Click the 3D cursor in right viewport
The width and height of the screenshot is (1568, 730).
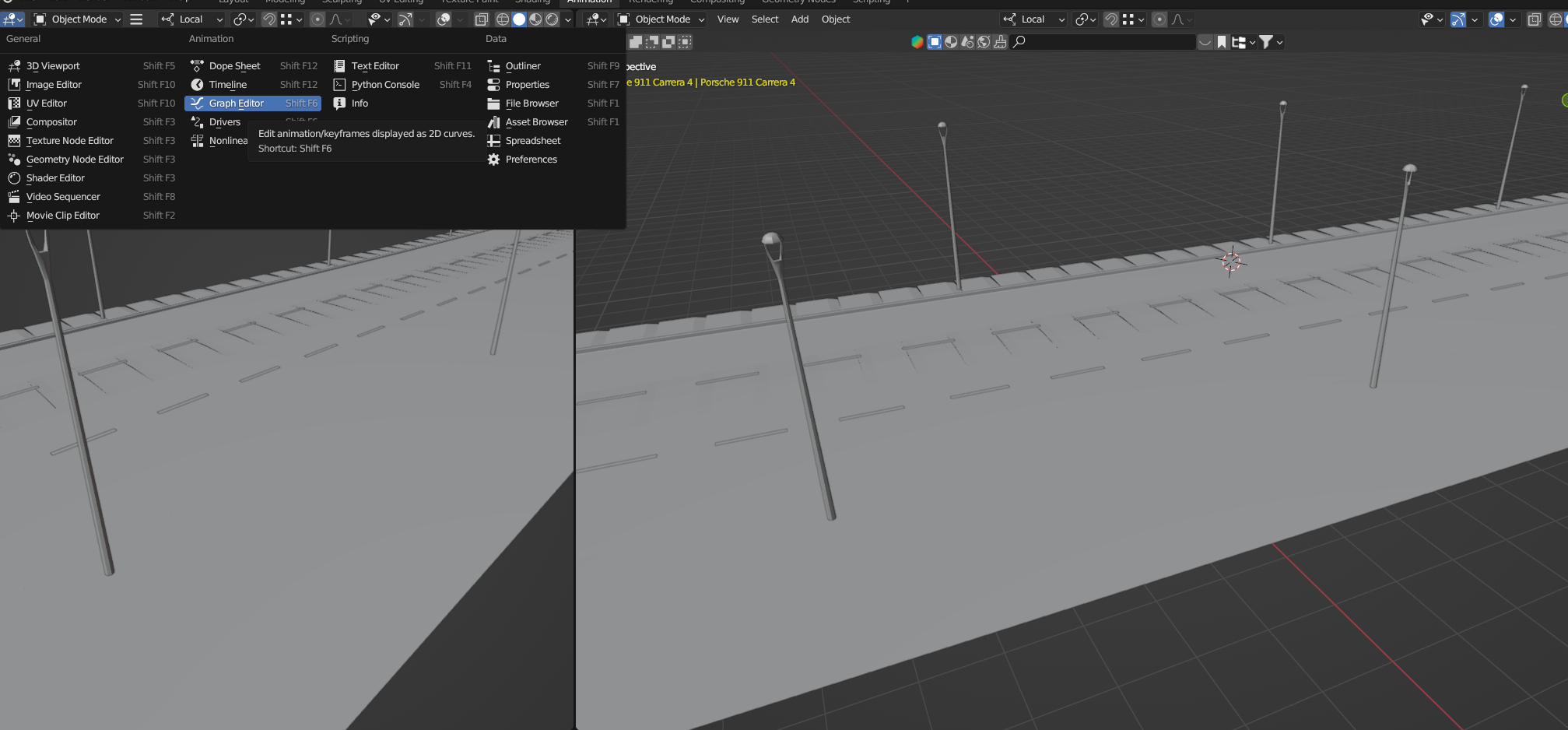tap(1231, 261)
